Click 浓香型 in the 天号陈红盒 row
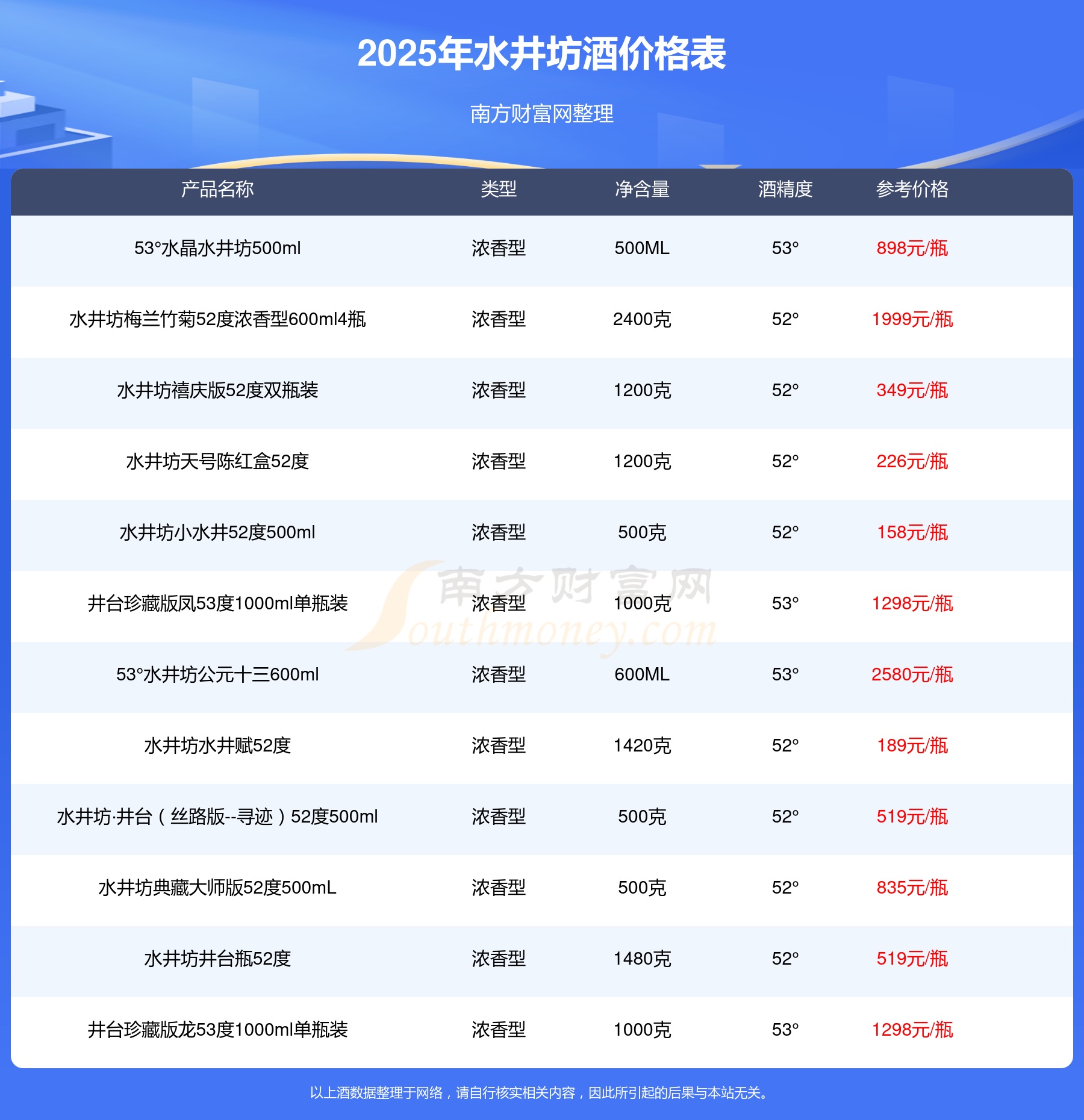1084x1120 pixels. 499,461
